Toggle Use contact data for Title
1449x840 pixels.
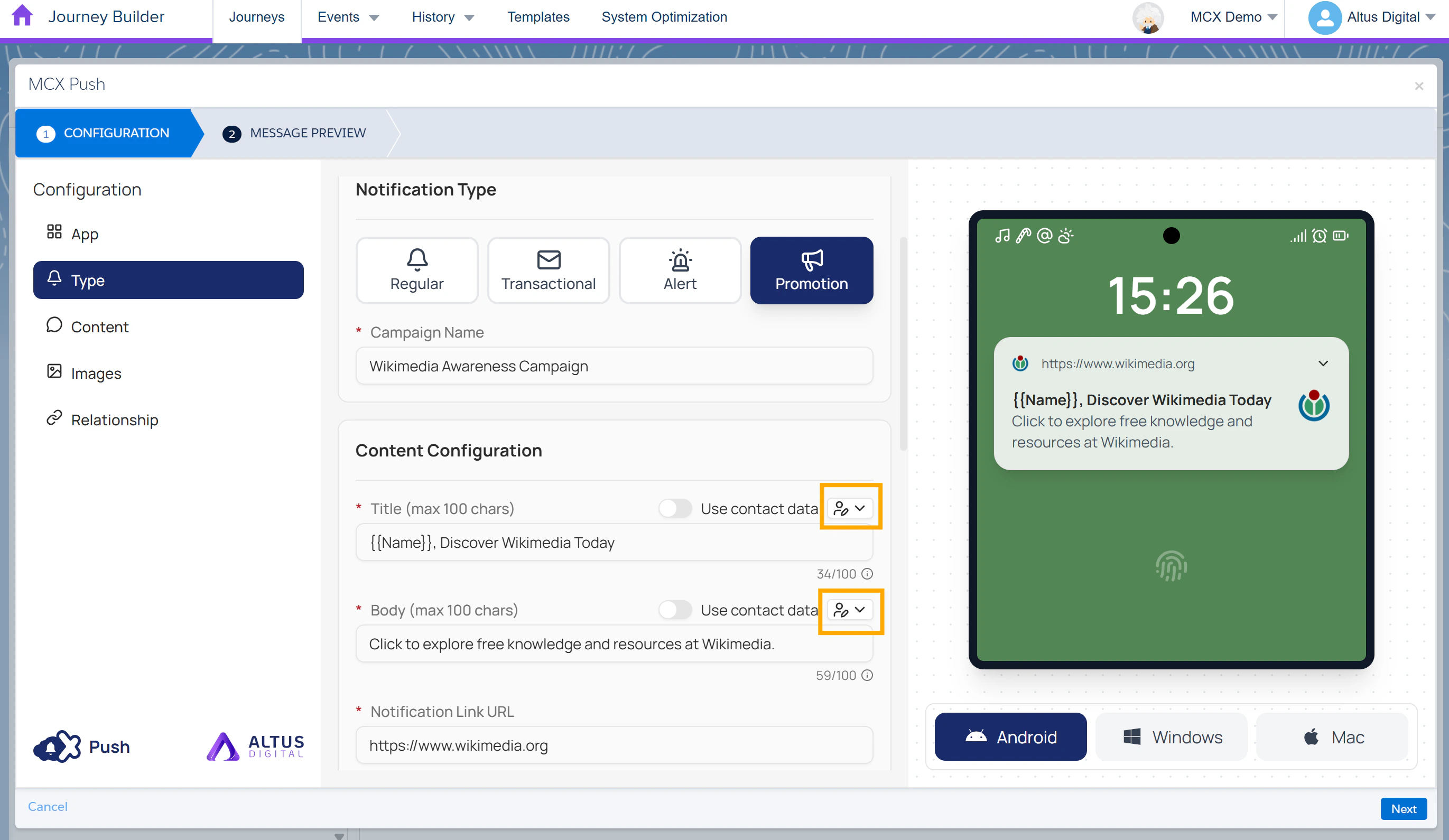tap(675, 508)
